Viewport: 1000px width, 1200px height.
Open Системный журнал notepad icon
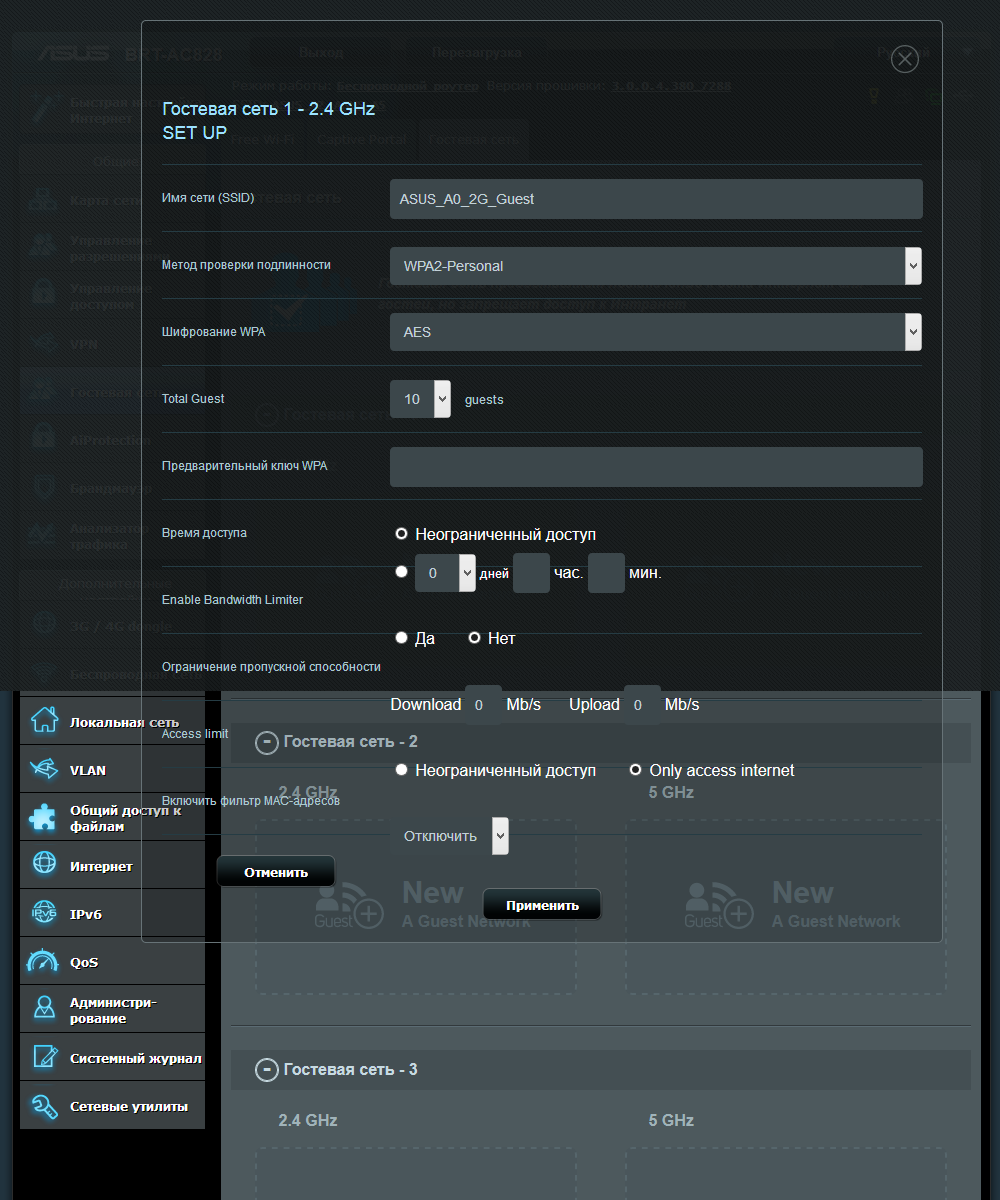(44, 1057)
